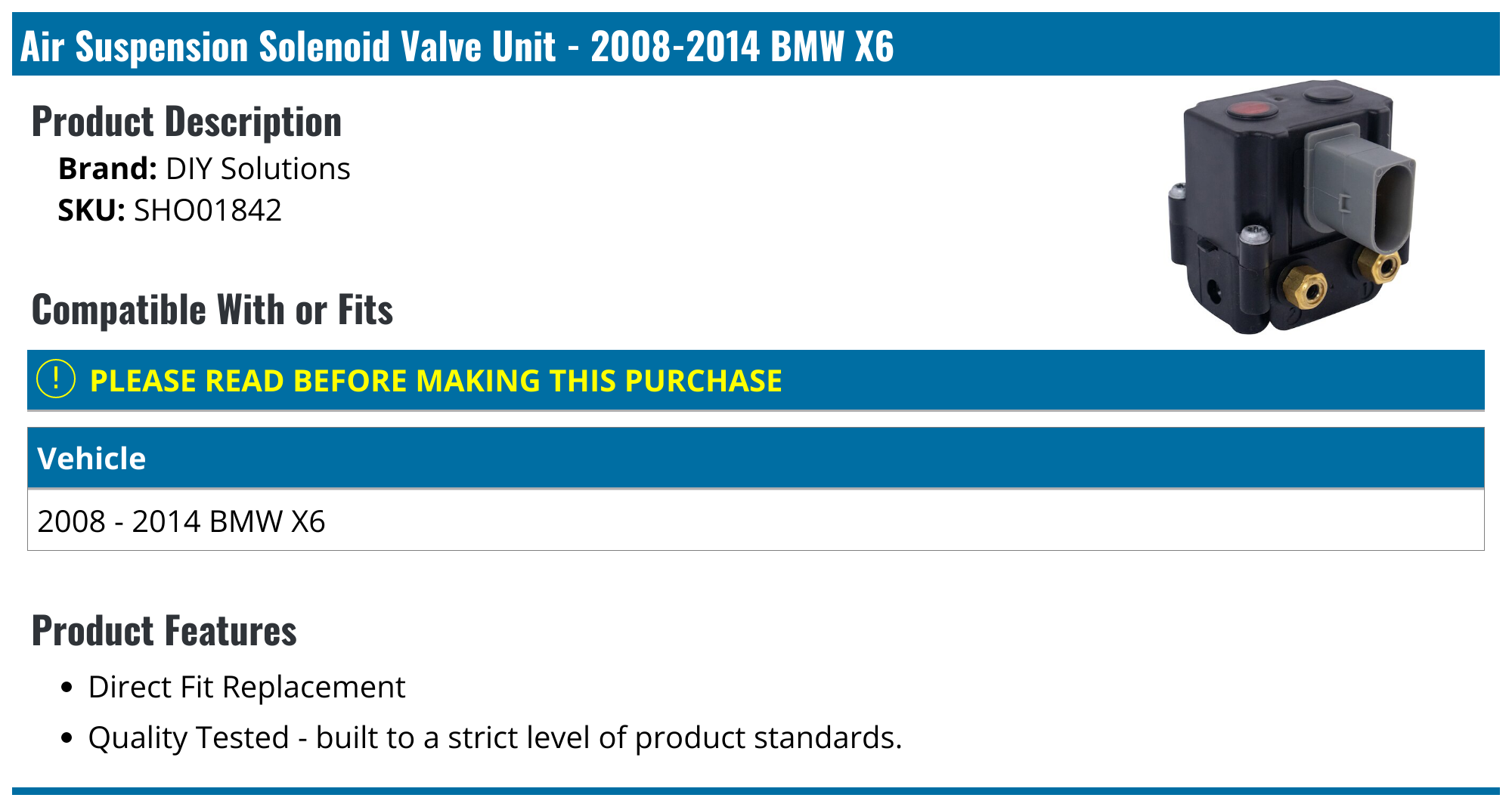Click the Product Description heading

(187, 122)
